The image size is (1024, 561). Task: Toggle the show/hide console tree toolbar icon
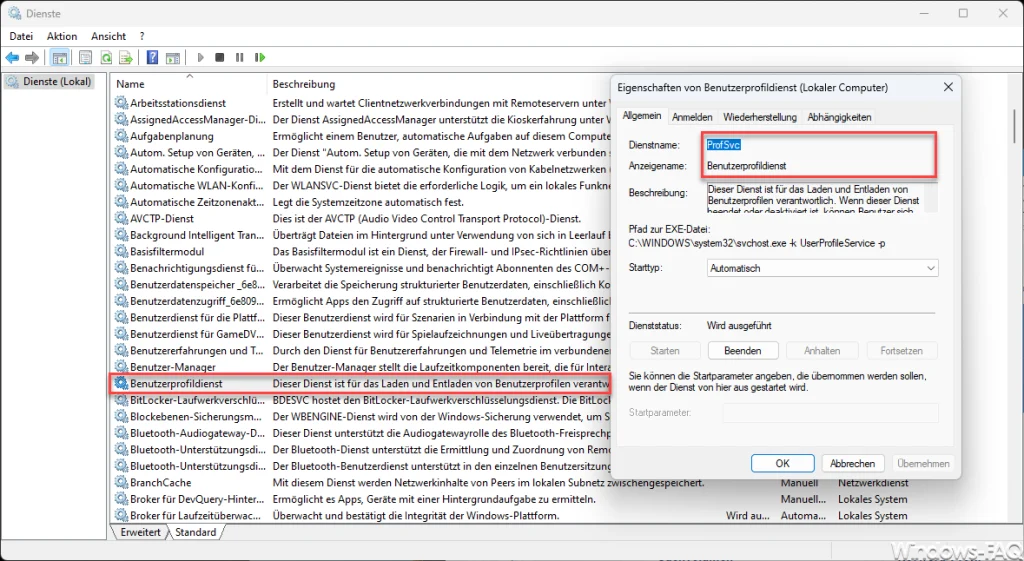coord(59,57)
